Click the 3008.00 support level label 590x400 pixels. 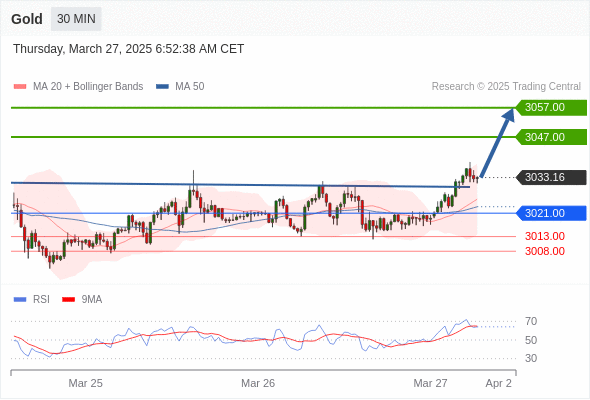544,251
